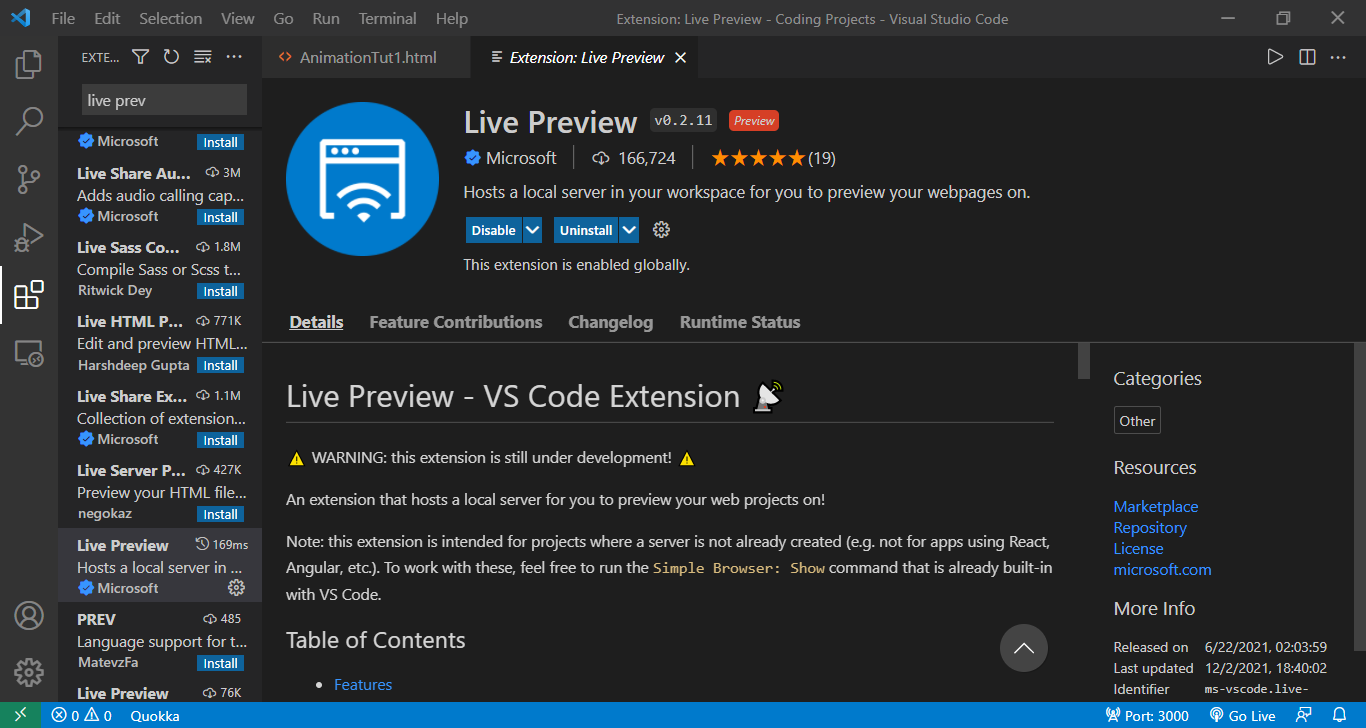Open the Remote Explorer view
The height and width of the screenshot is (728, 1366).
tap(29, 353)
